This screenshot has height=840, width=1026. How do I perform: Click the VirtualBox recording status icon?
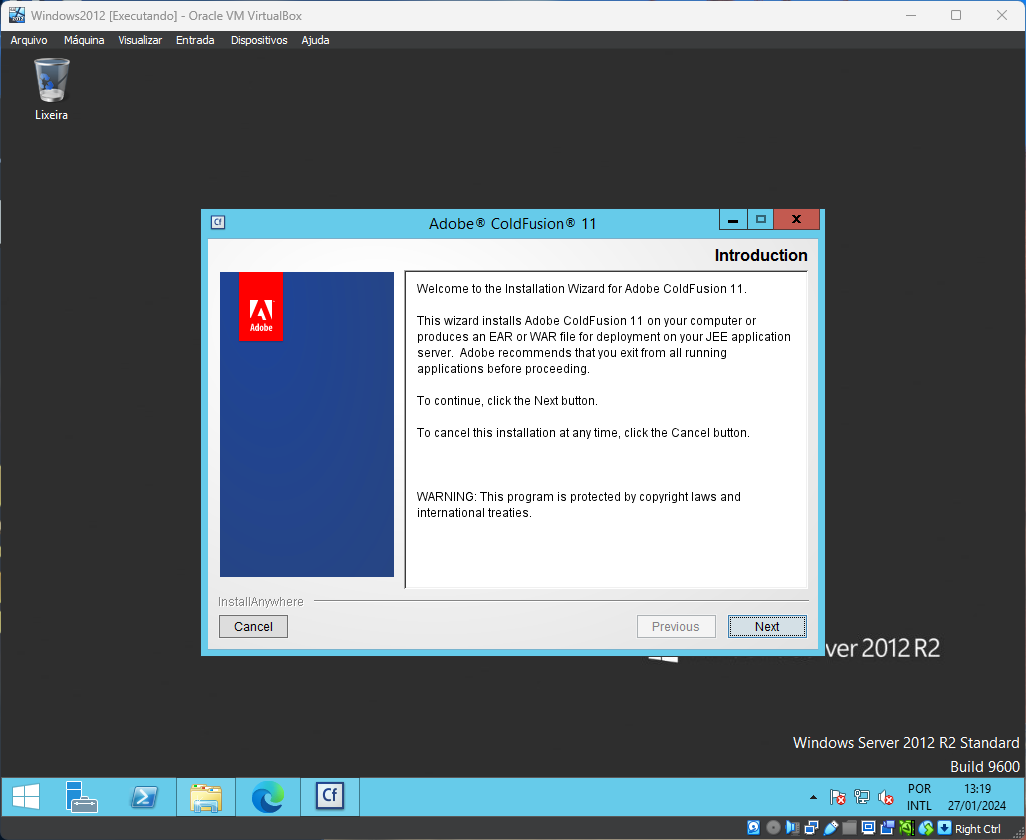[887, 828]
